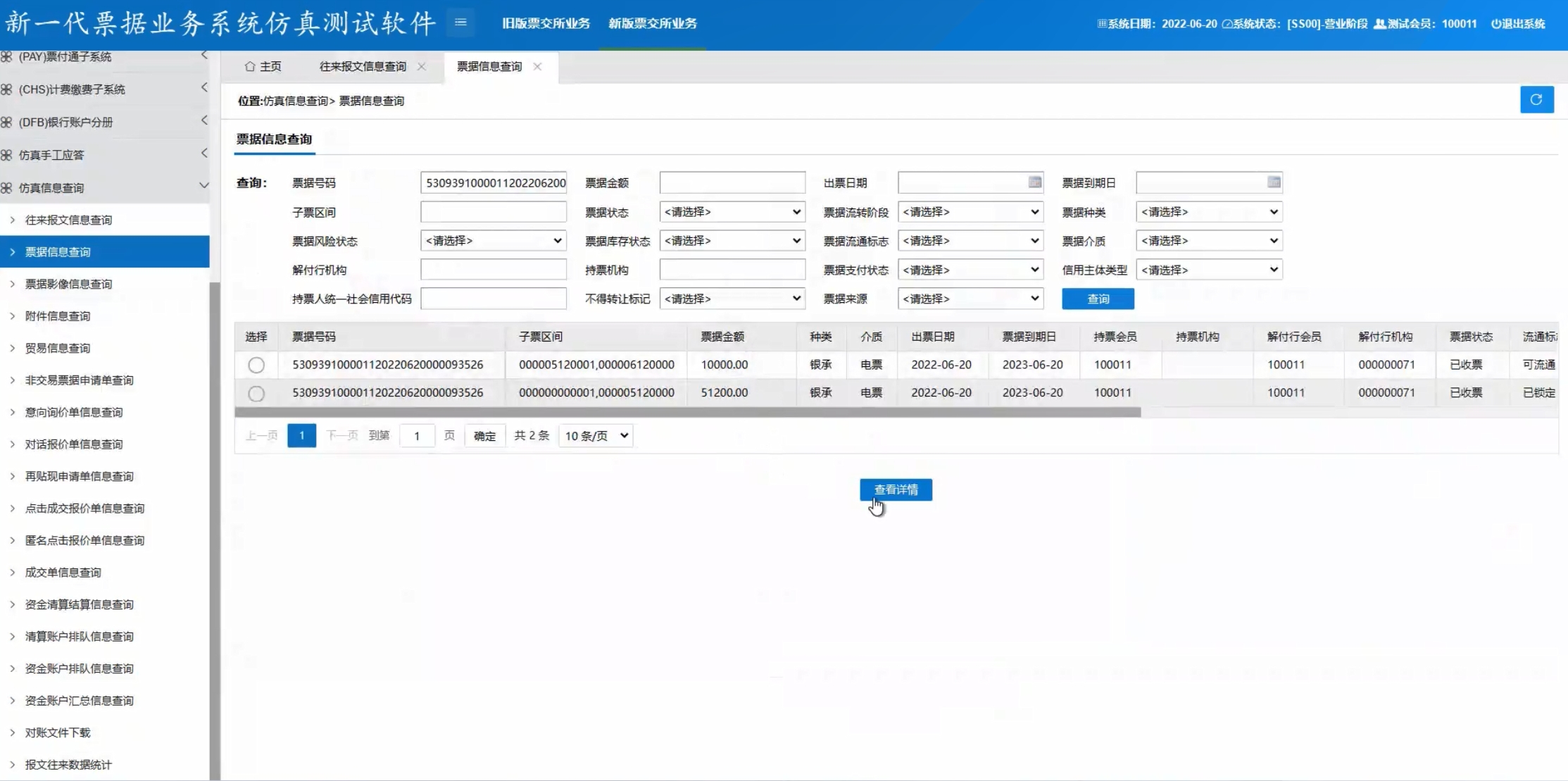
Task: Click 退出系统 logout icon
Action: [1495, 23]
